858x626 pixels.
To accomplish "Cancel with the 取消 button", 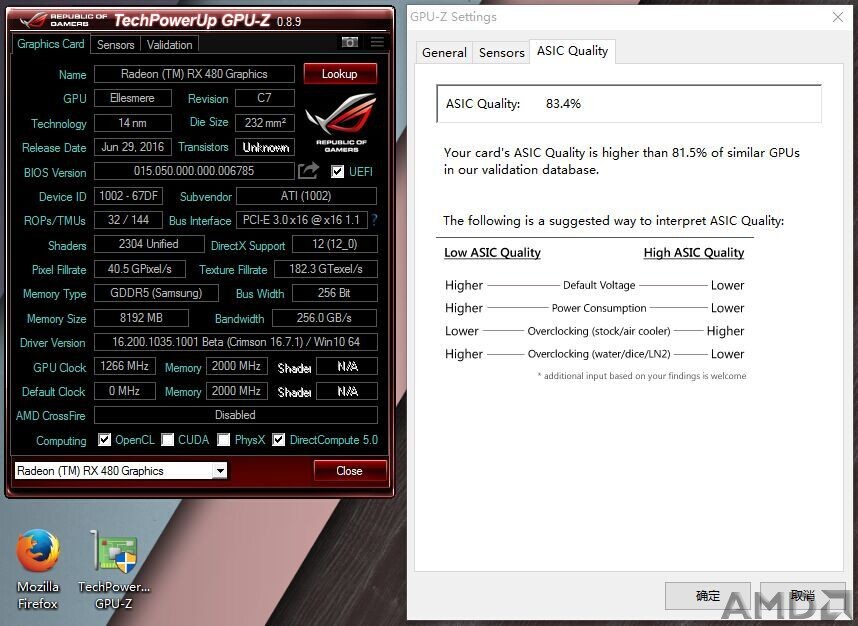I will pyautogui.click(x=803, y=595).
